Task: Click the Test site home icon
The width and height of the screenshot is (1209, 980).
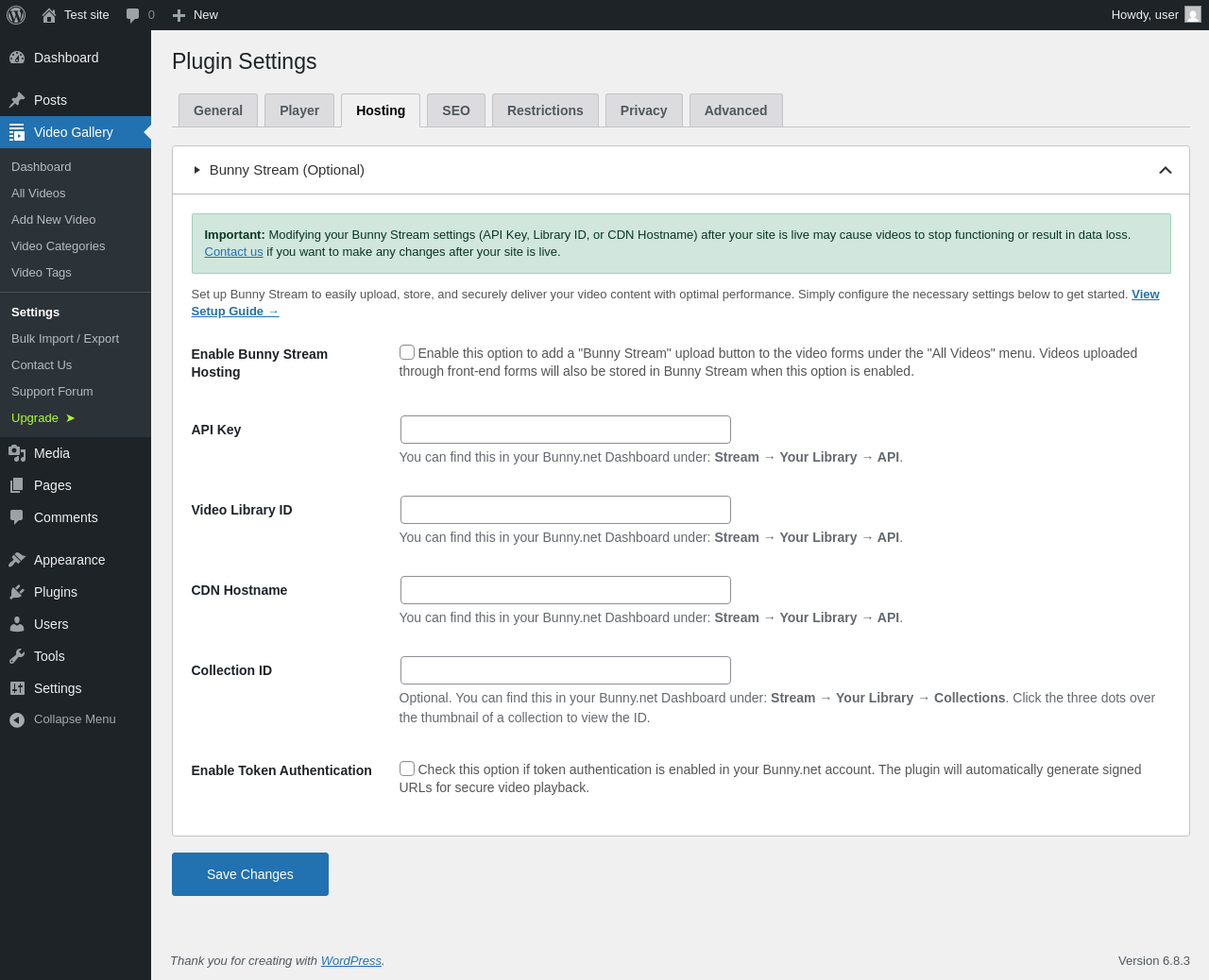Action: (x=49, y=15)
